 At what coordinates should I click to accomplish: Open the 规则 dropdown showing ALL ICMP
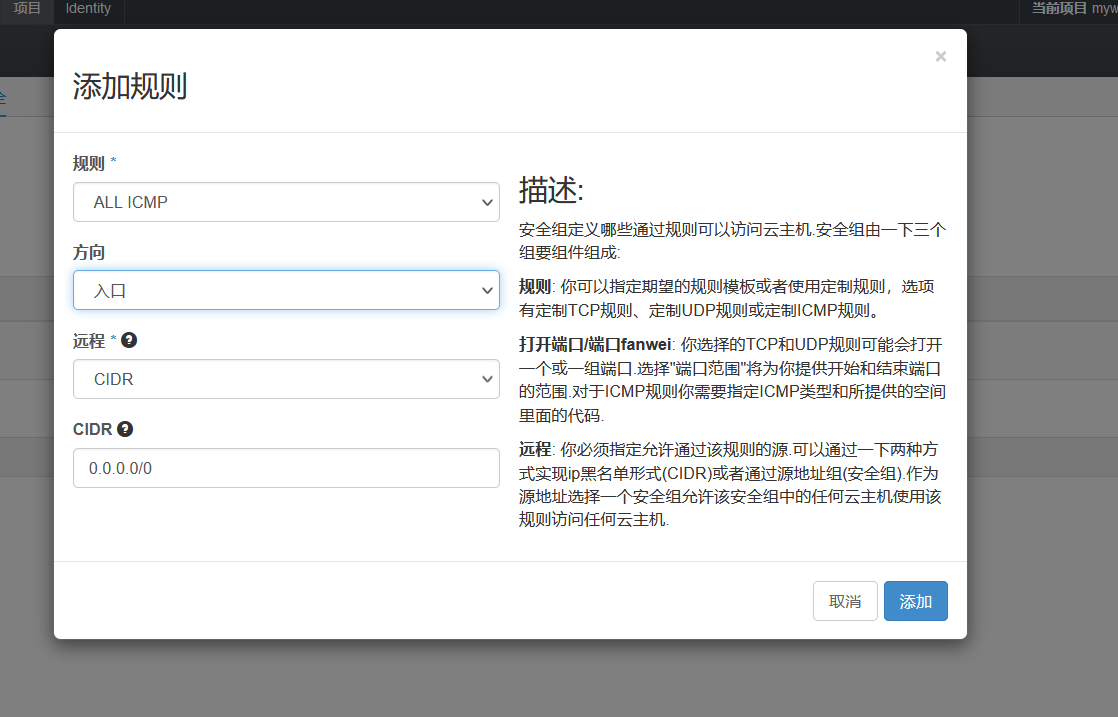pos(286,202)
